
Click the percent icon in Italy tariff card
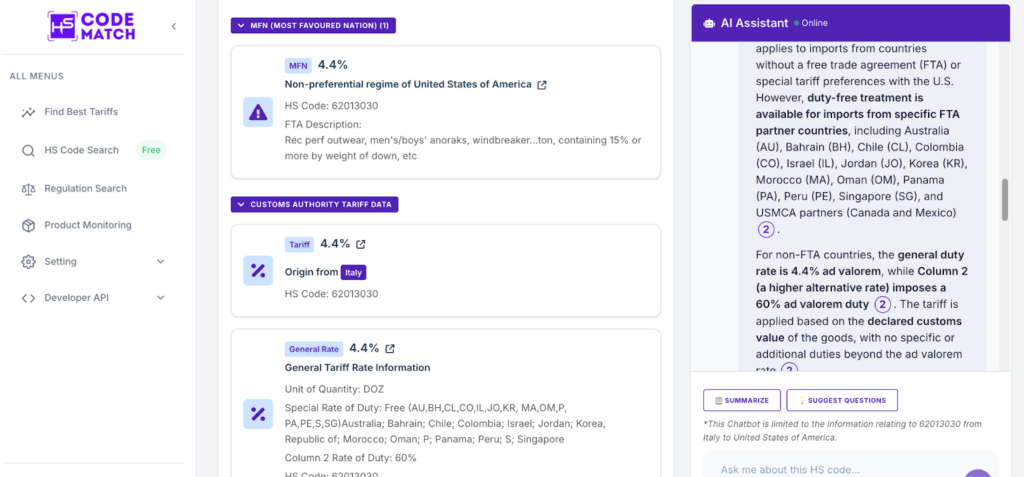pyautogui.click(x=258, y=270)
